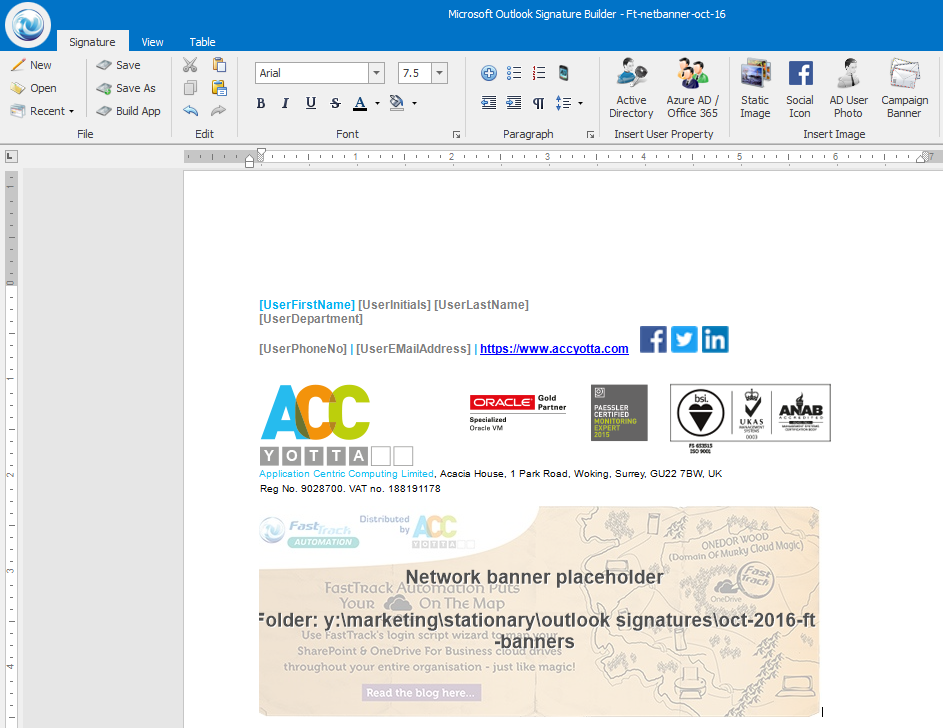
Task: Insert Active Directory user property
Action: [x=631, y=88]
